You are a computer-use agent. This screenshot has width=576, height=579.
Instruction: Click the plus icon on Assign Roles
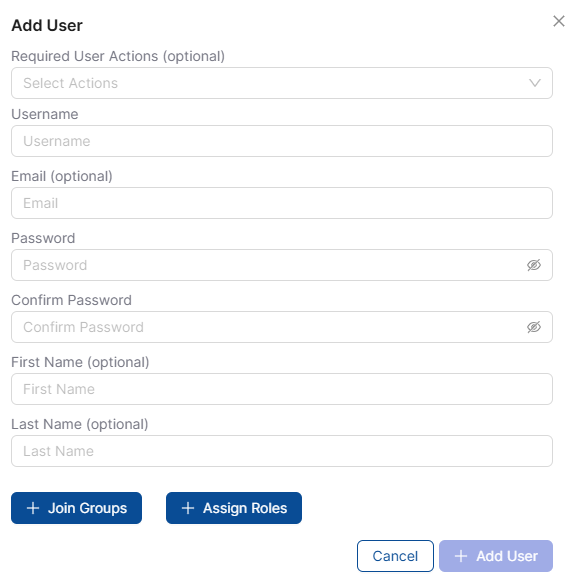click(188, 508)
